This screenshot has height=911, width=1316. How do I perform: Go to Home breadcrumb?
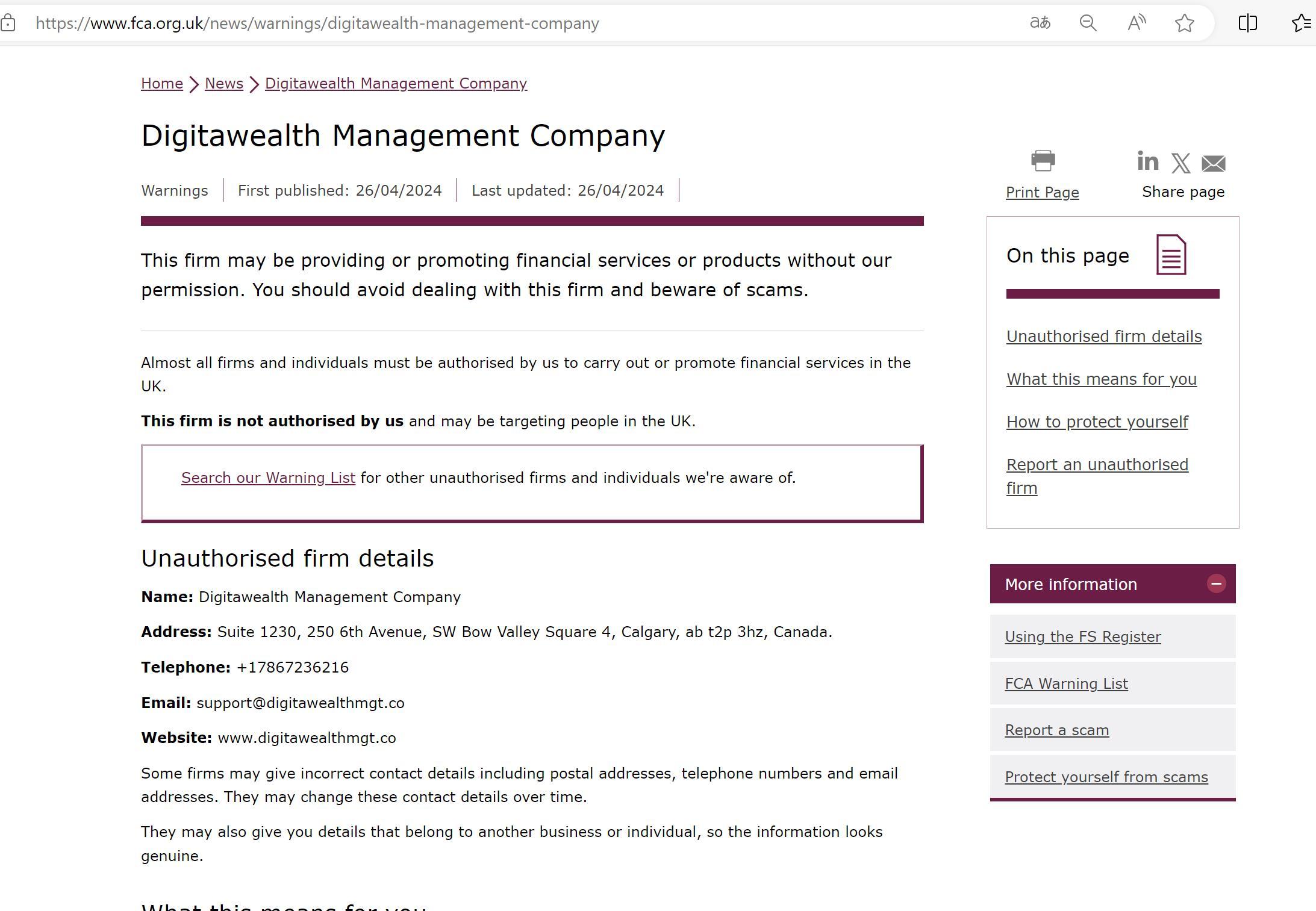click(161, 83)
